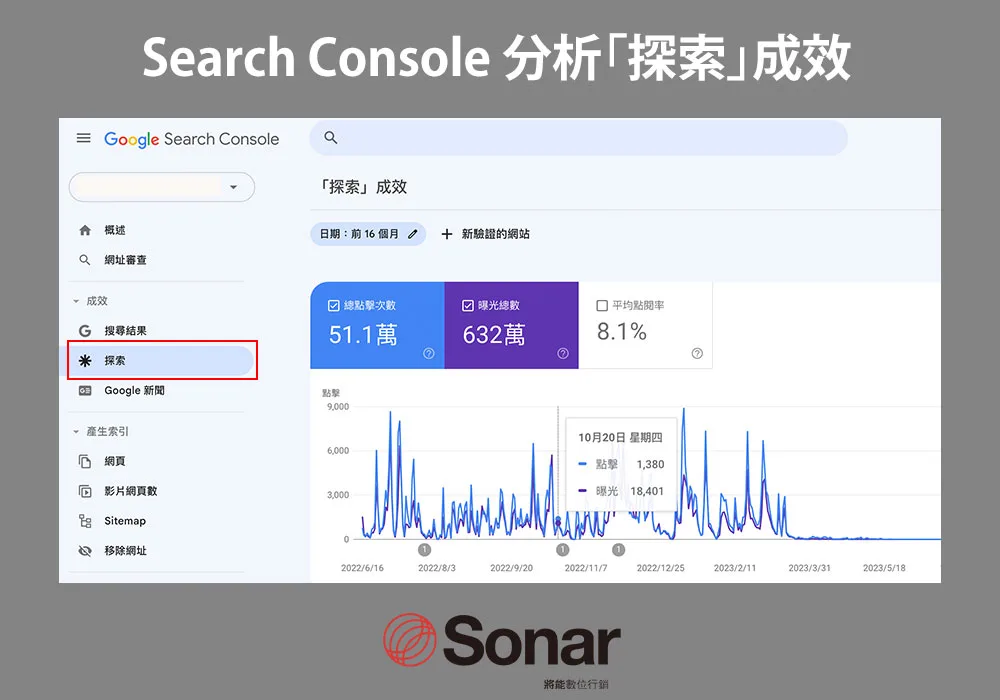Screen dimensions: 1000x700
Task: Enable the 平均點閱率 checkbox
Action: [601, 306]
